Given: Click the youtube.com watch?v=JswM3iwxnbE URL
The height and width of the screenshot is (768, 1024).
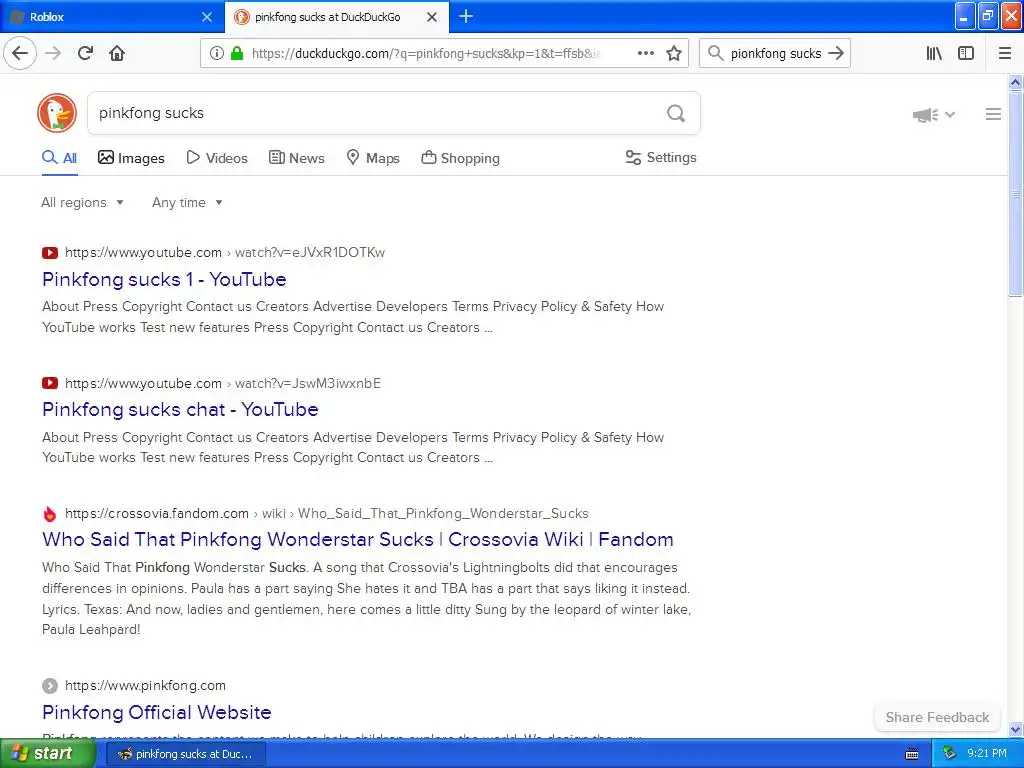Looking at the screenshot, I should [x=223, y=383].
